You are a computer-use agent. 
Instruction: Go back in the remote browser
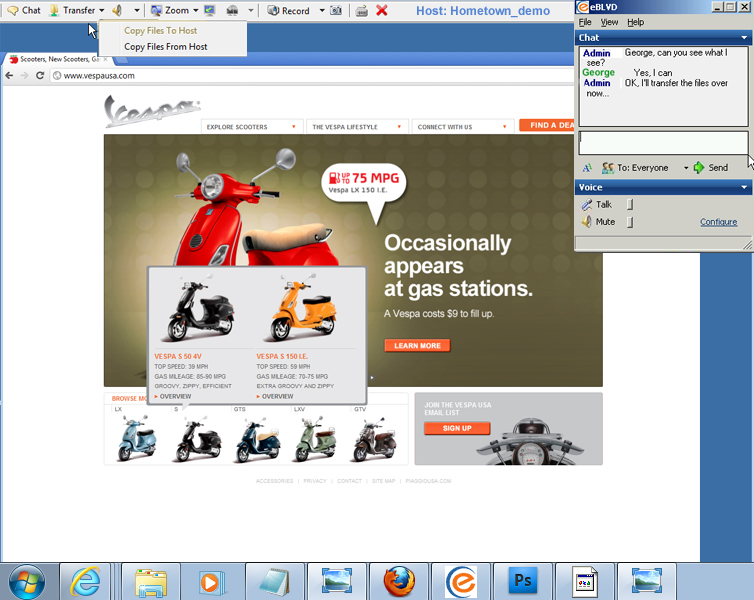(9, 75)
